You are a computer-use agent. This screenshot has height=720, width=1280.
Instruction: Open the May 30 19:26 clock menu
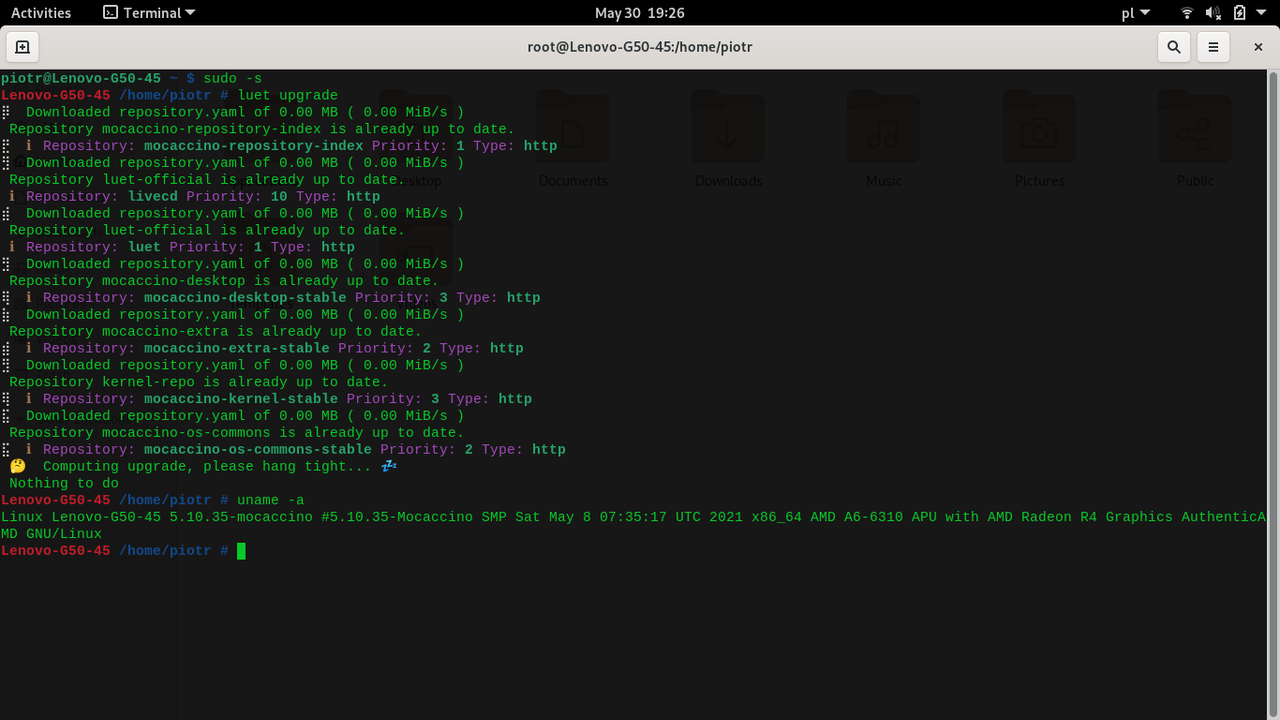click(640, 13)
